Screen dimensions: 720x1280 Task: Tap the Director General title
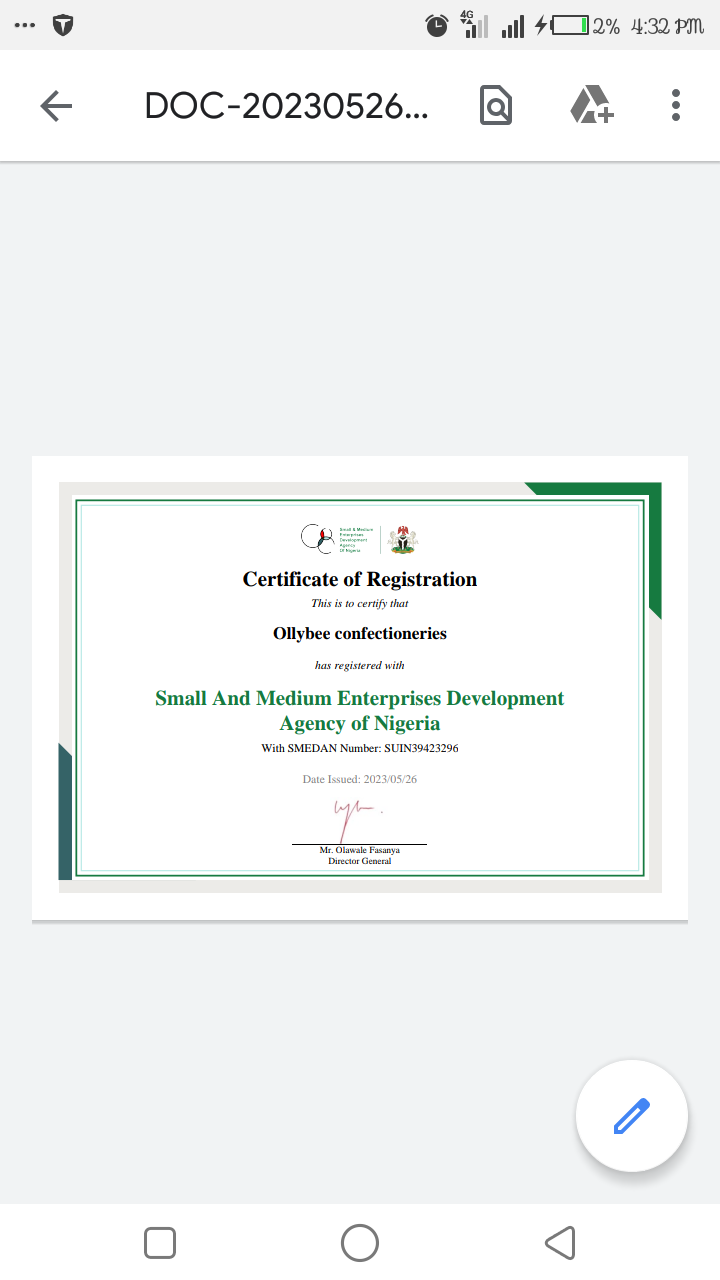360,861
